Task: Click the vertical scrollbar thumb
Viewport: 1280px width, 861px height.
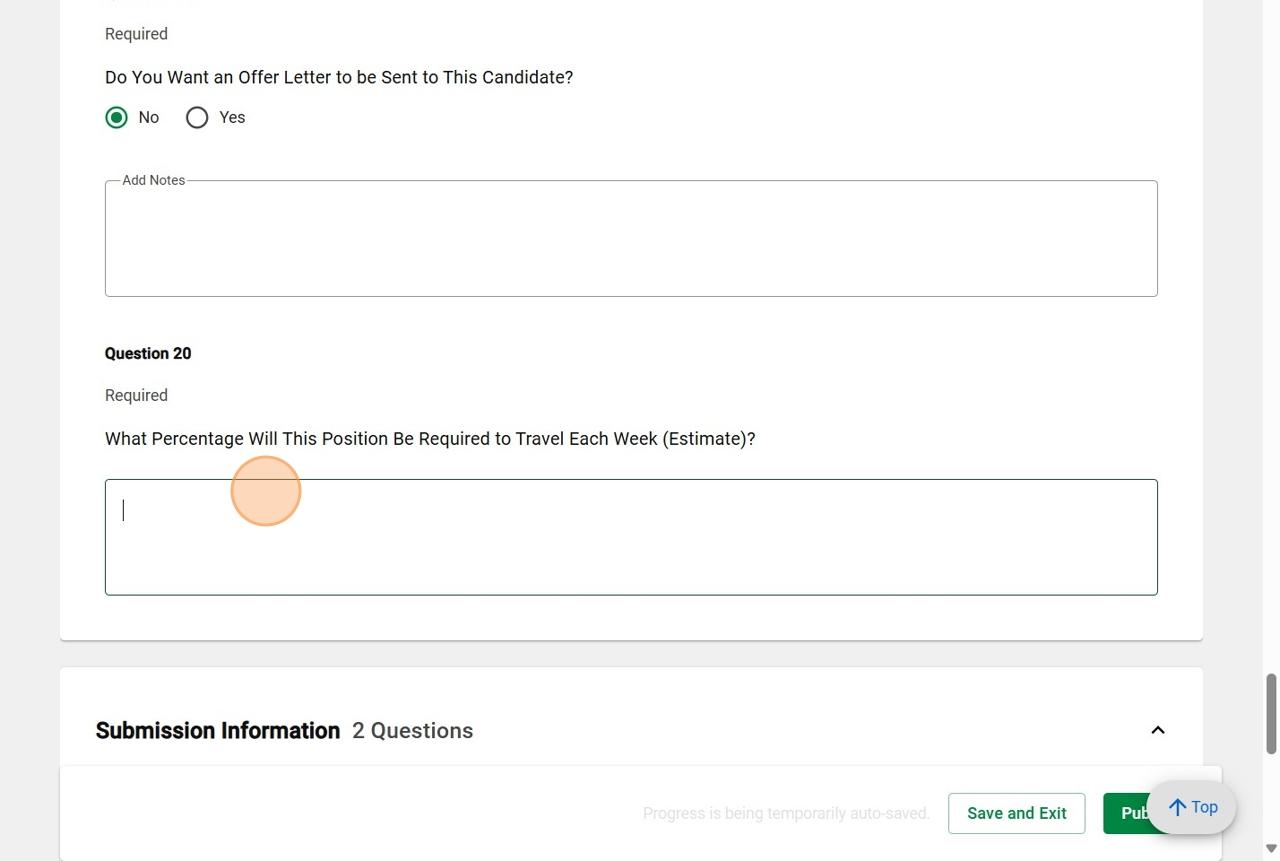Action: coord(1271,713)
